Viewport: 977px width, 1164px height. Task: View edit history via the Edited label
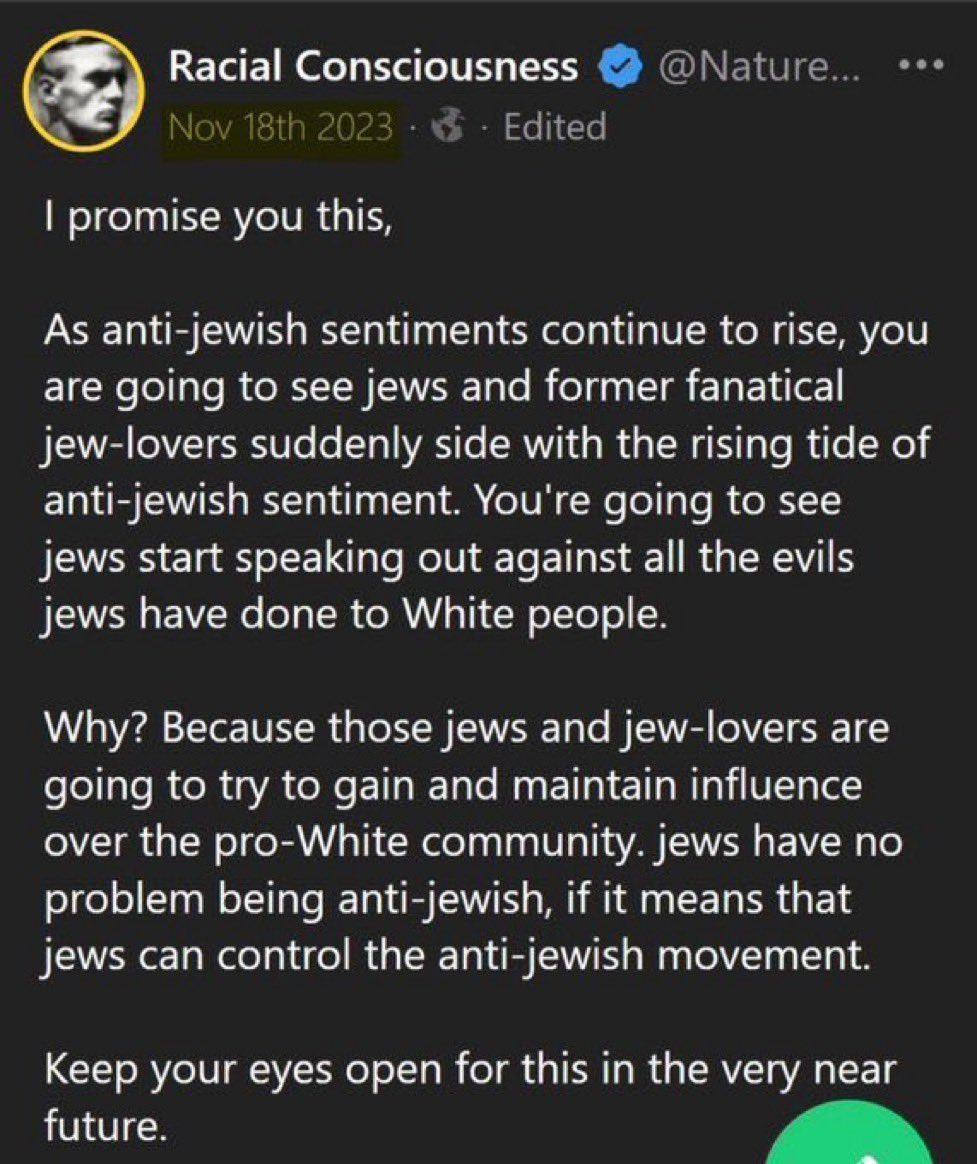[555, 127]
